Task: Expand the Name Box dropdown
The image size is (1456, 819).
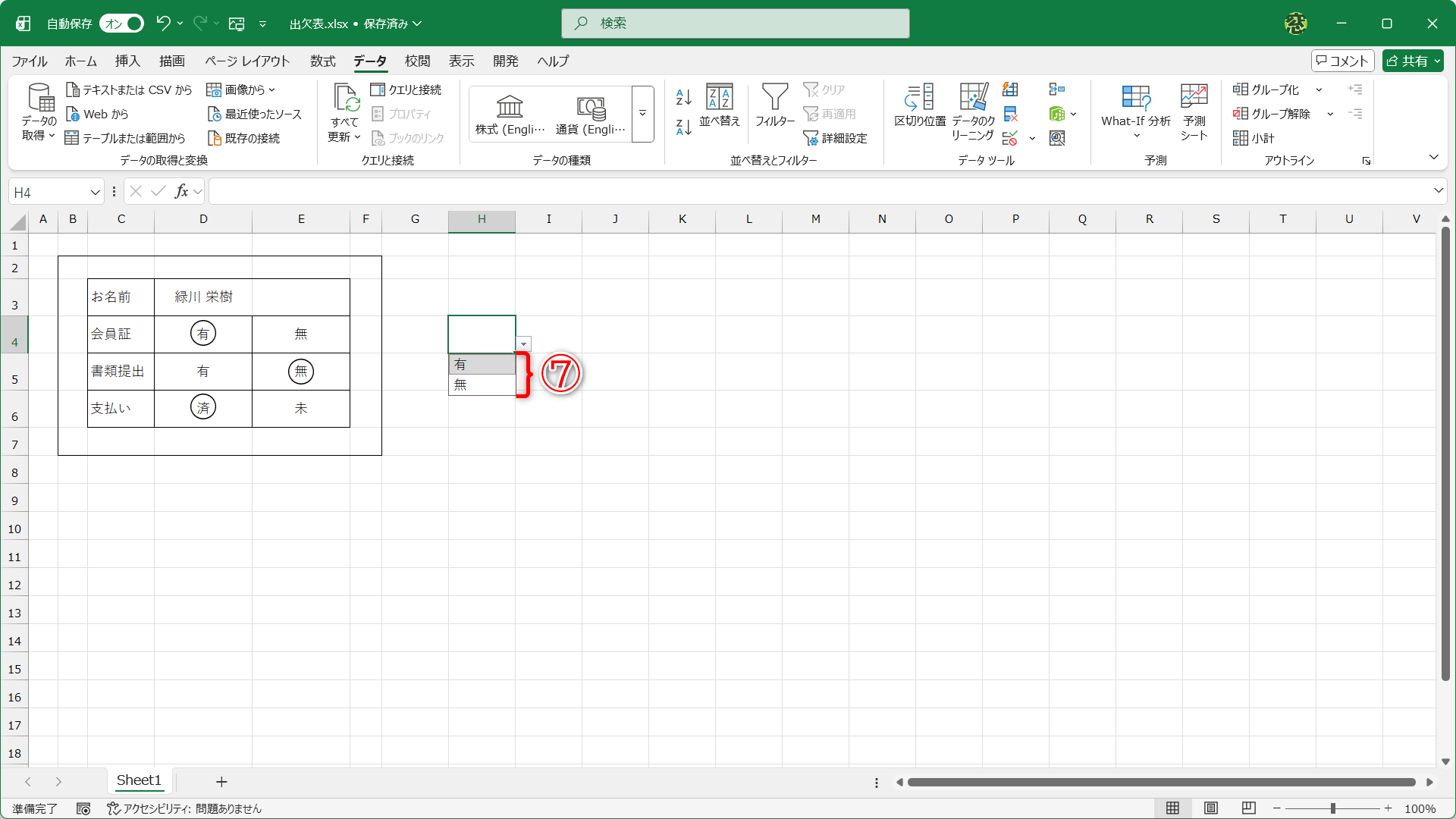Action: (x=95, y=193)
